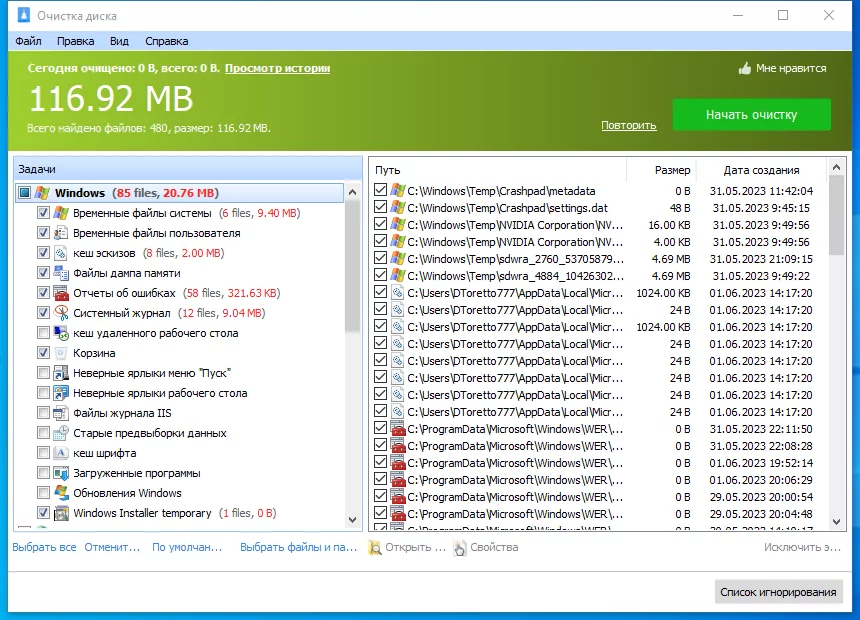Click the Свойства properties icon
The width and height of the screenshot is (860, 620).
460,548
